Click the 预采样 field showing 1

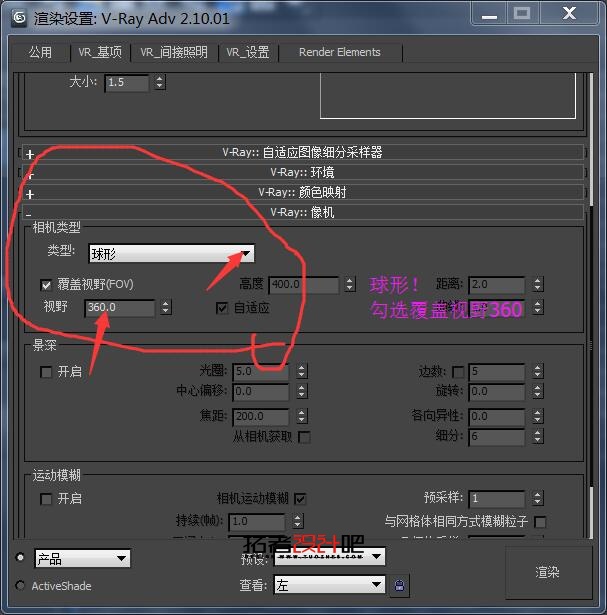(x=496, y=499)
